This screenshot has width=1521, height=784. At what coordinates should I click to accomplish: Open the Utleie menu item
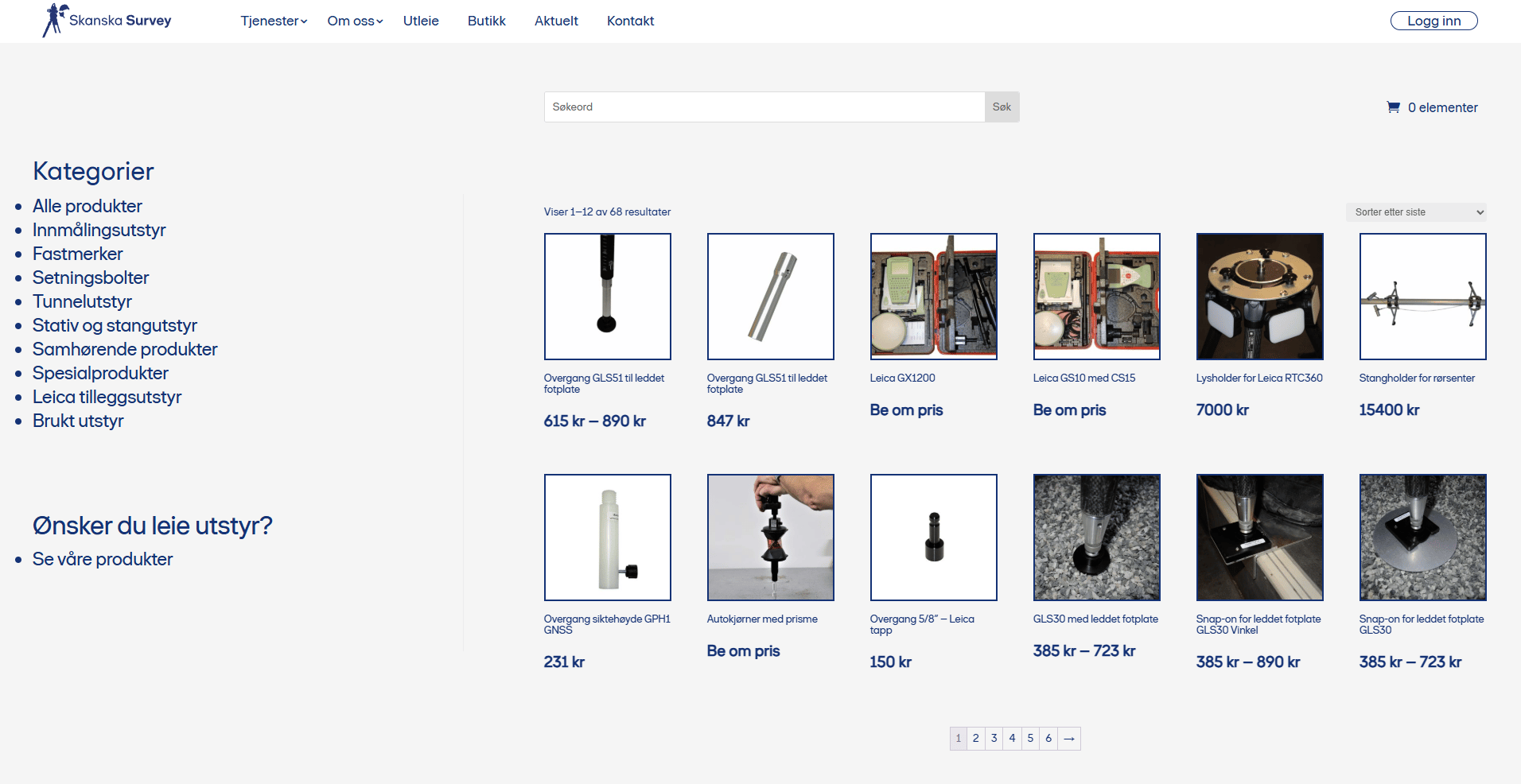pyautogui.click(x=421, y=21)
